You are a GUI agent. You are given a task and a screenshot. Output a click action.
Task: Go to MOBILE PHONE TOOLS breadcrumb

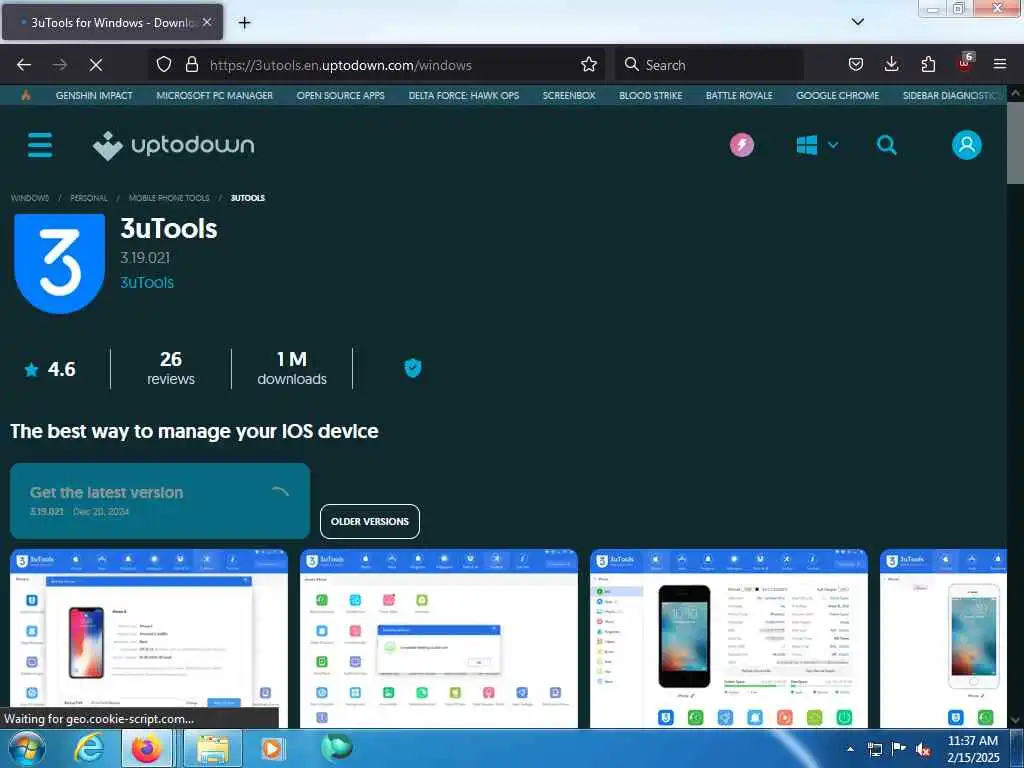[x=169, y=198]
